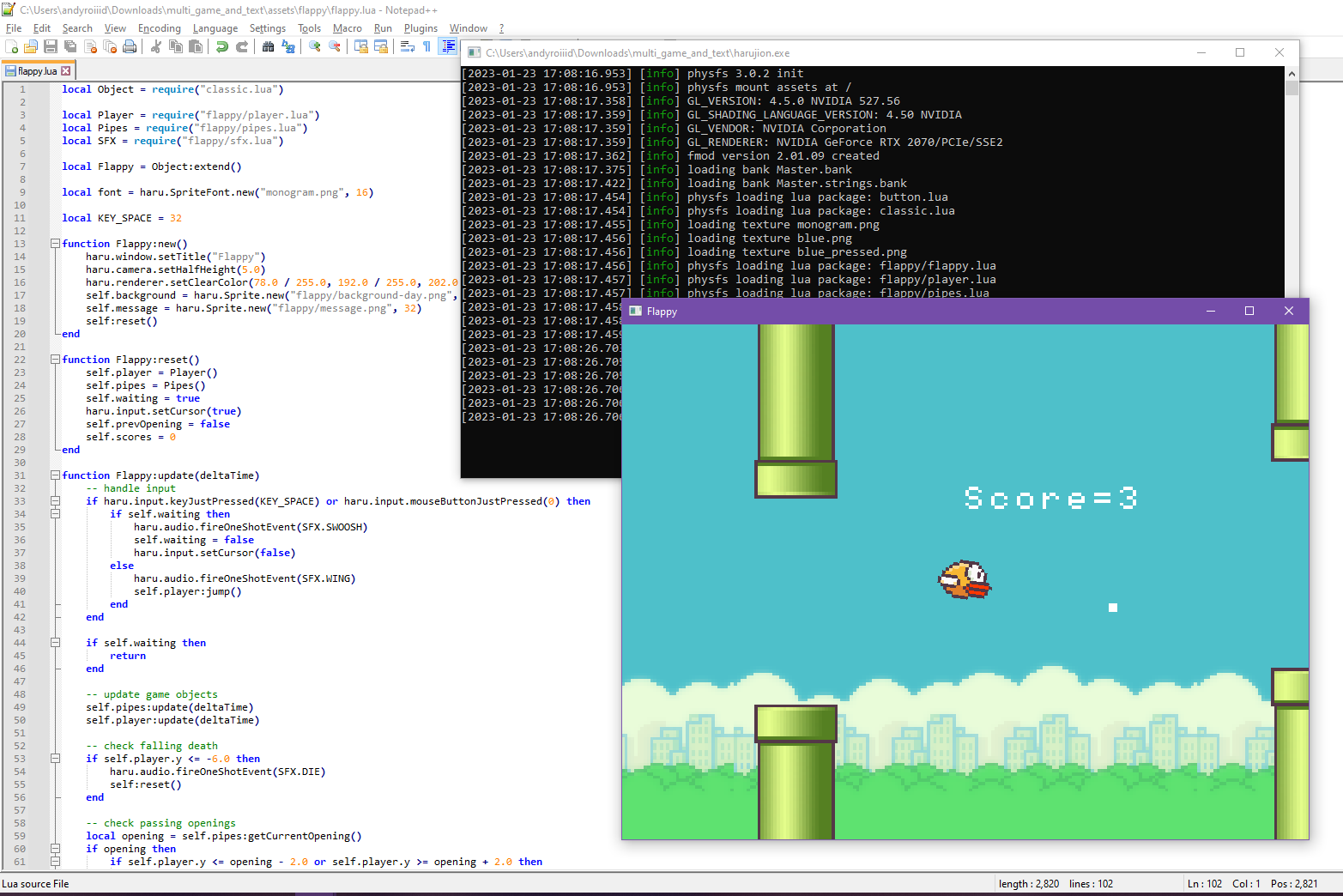Click the 'self:reset()' call on line 19

(122, 321)
